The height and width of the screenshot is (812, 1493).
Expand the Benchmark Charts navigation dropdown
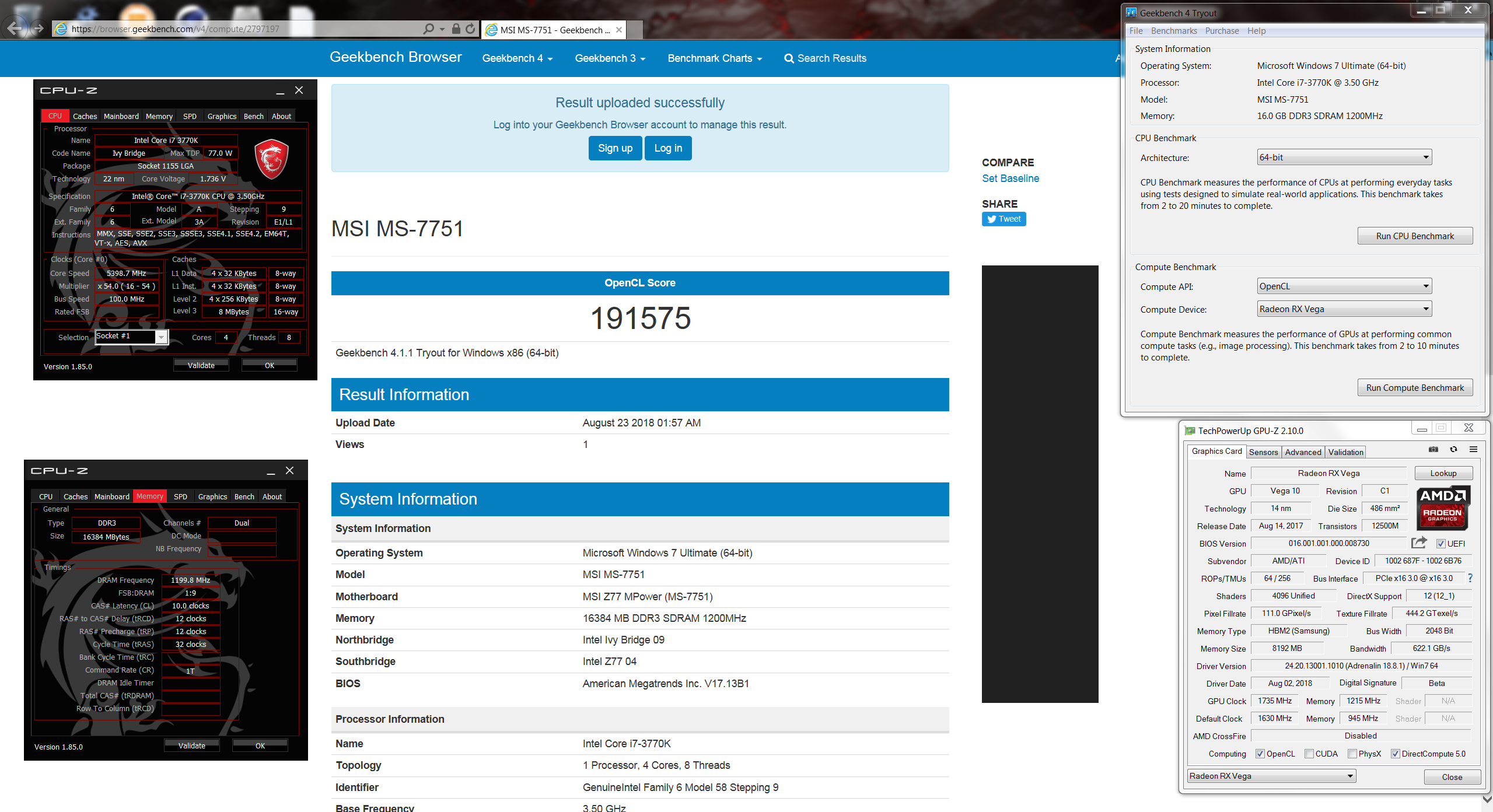click(715, 58)
